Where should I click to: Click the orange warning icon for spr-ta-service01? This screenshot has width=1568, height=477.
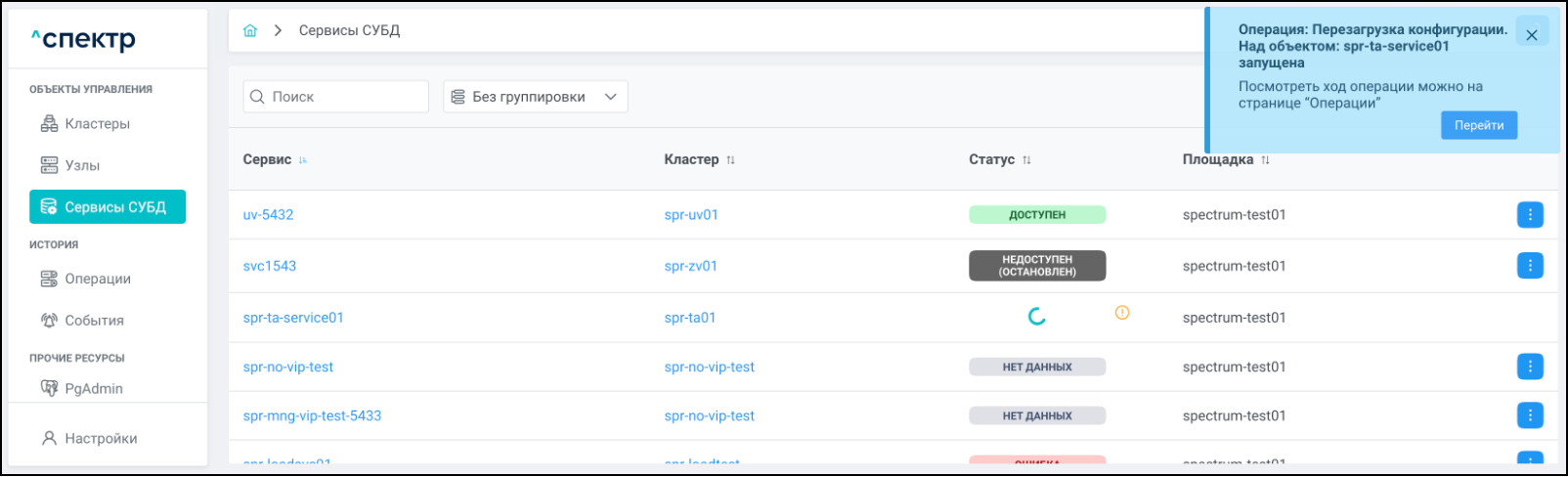[x=1122, y=313]
